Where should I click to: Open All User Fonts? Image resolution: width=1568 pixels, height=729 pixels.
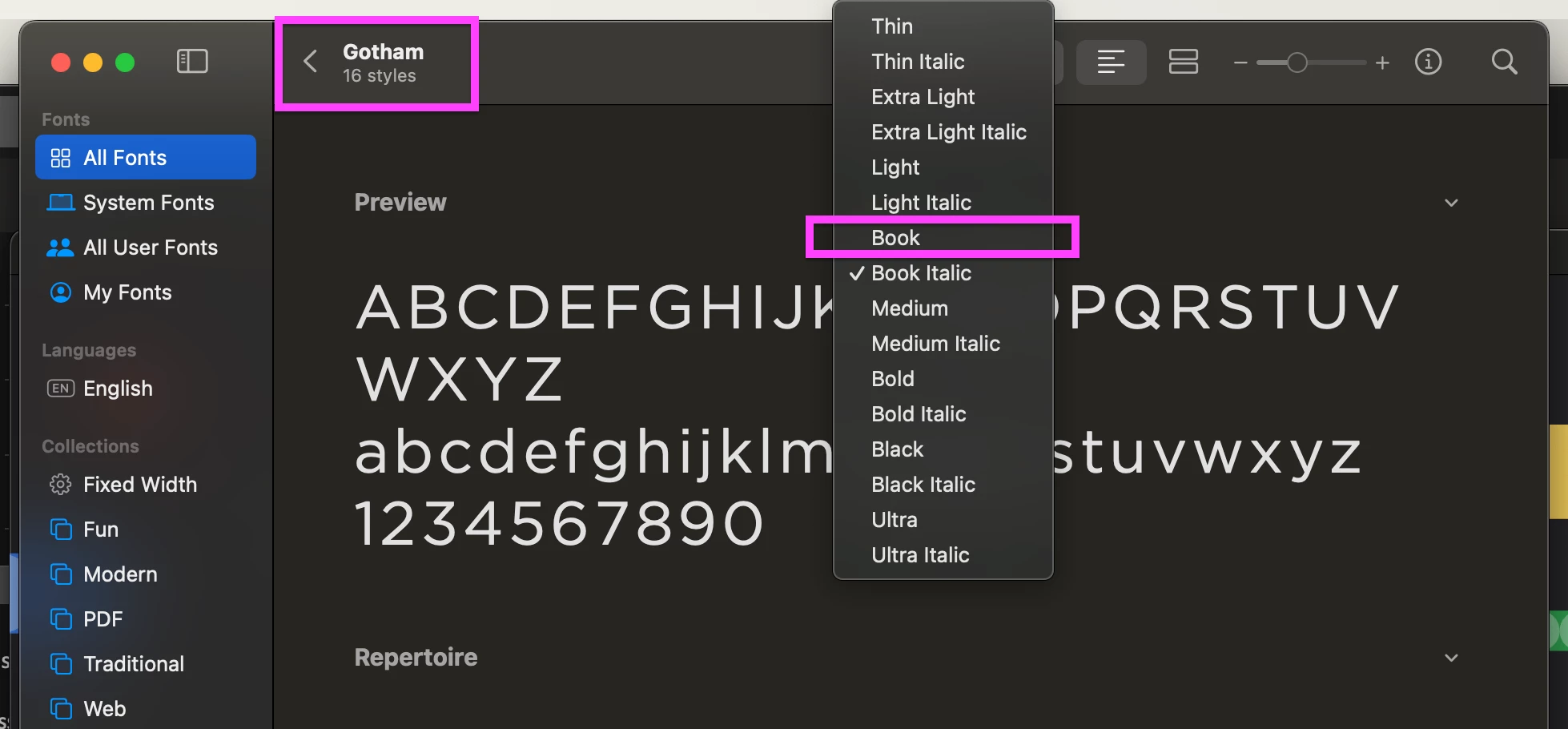click(x=146, y=247)
